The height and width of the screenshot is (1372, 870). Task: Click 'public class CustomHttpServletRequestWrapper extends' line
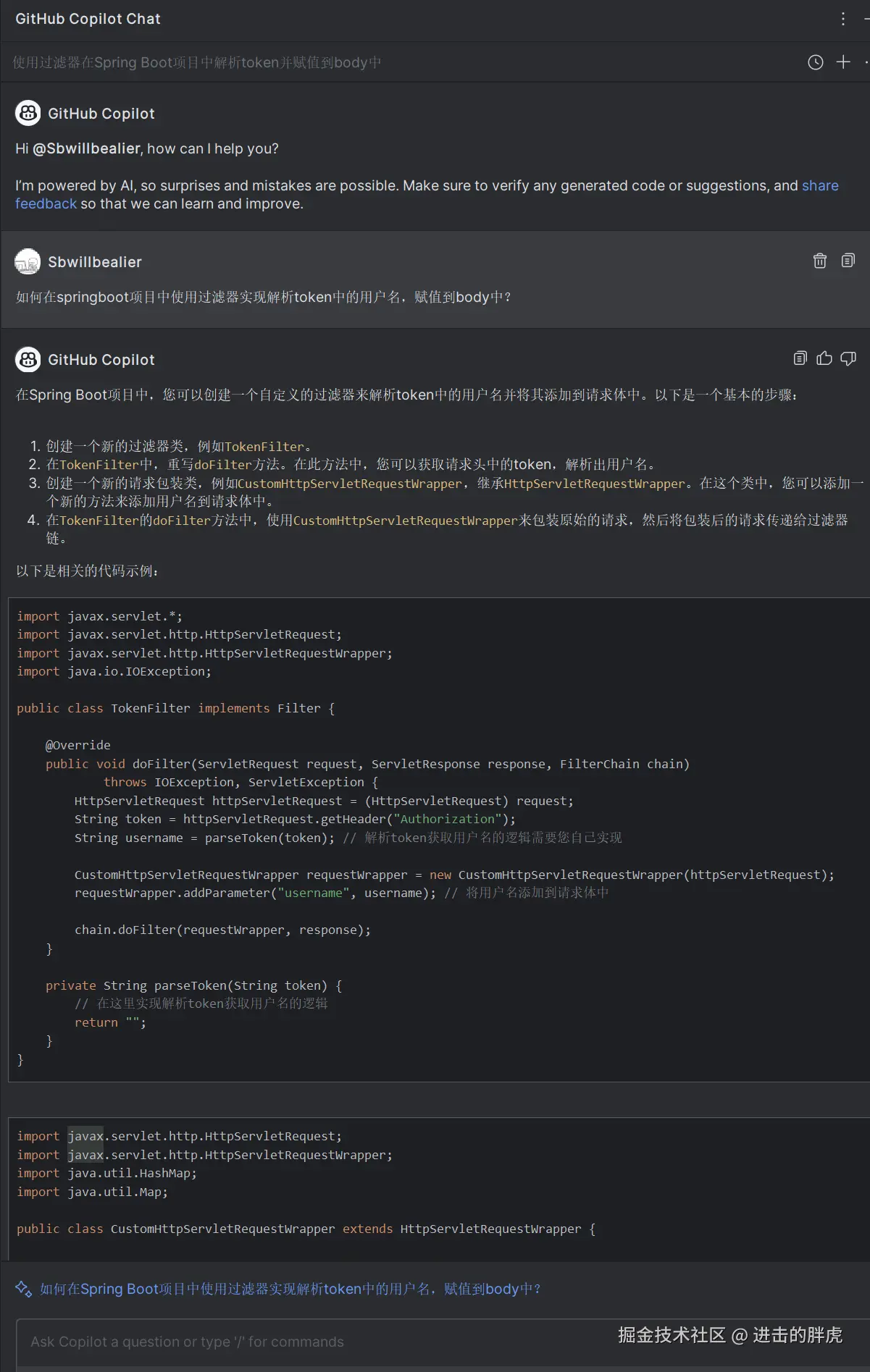[306, 1229]
